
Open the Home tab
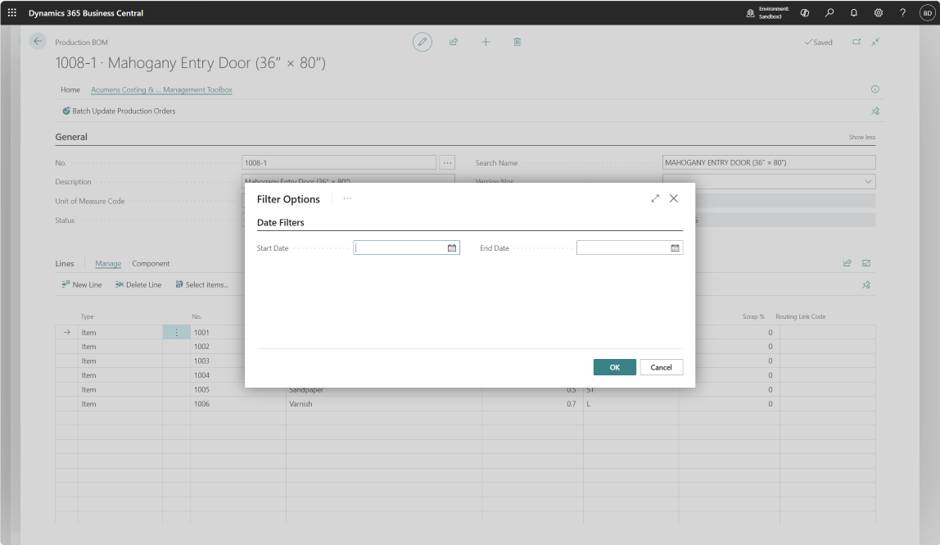70,89
